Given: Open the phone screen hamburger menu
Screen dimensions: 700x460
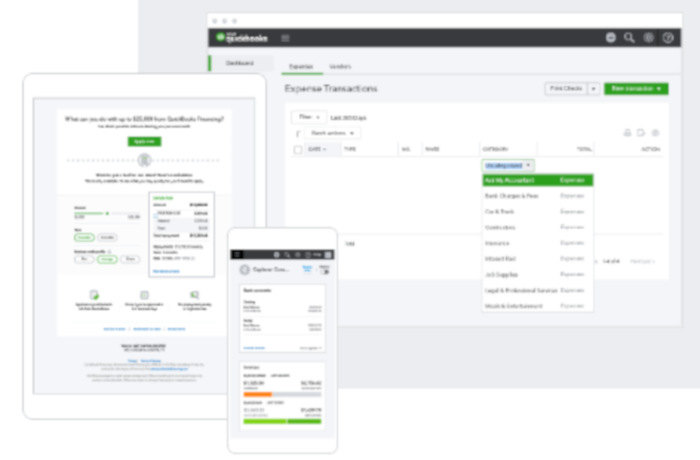Looking at the screenshot, I should coord(238,255).
